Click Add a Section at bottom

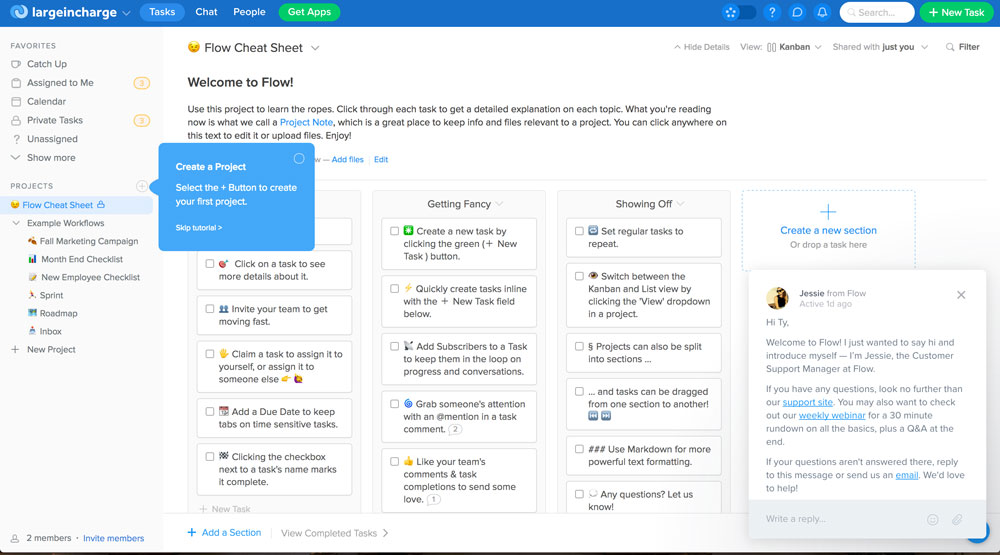(224, 533)
